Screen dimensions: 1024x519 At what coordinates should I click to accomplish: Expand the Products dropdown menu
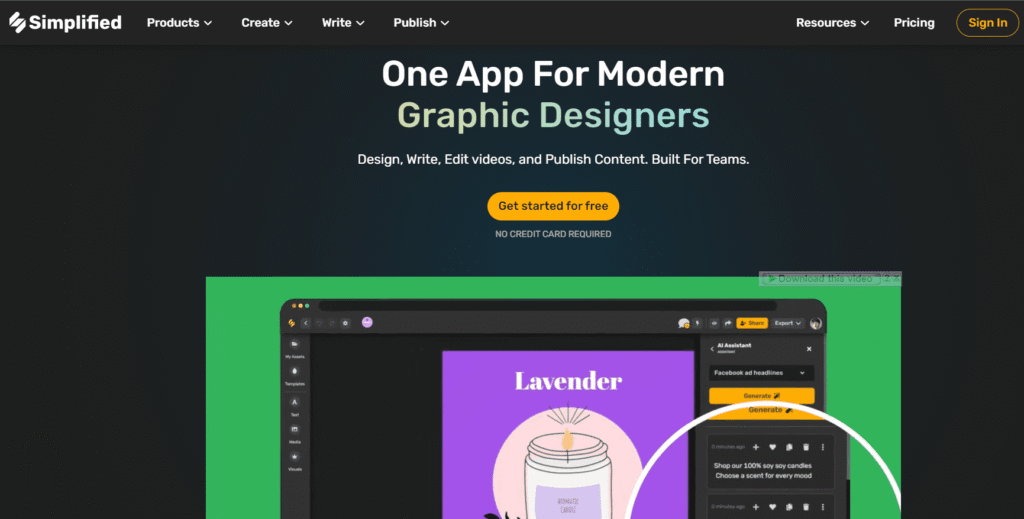(x=179, y=22)
